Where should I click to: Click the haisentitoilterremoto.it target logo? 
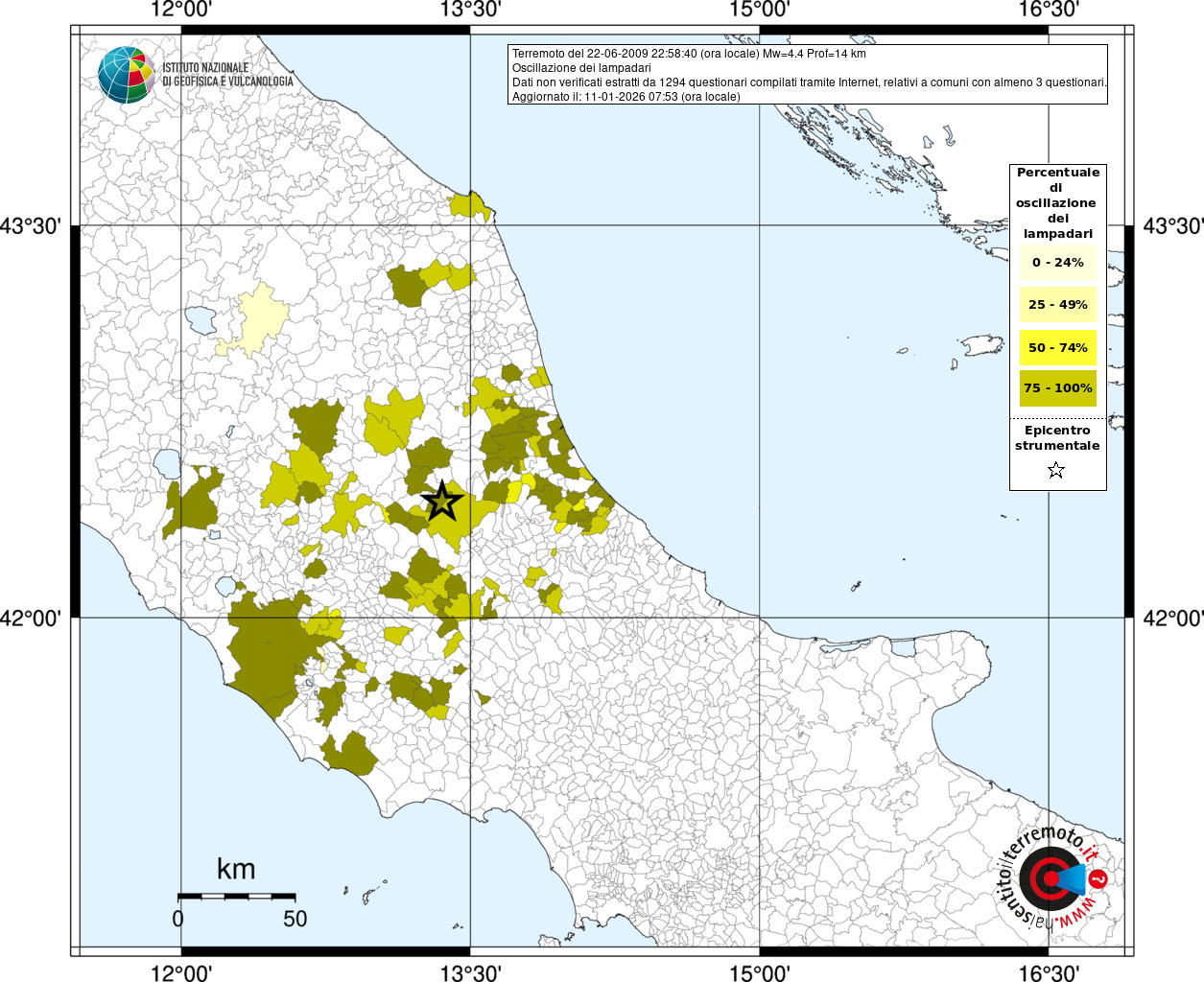pos(1052,877)
